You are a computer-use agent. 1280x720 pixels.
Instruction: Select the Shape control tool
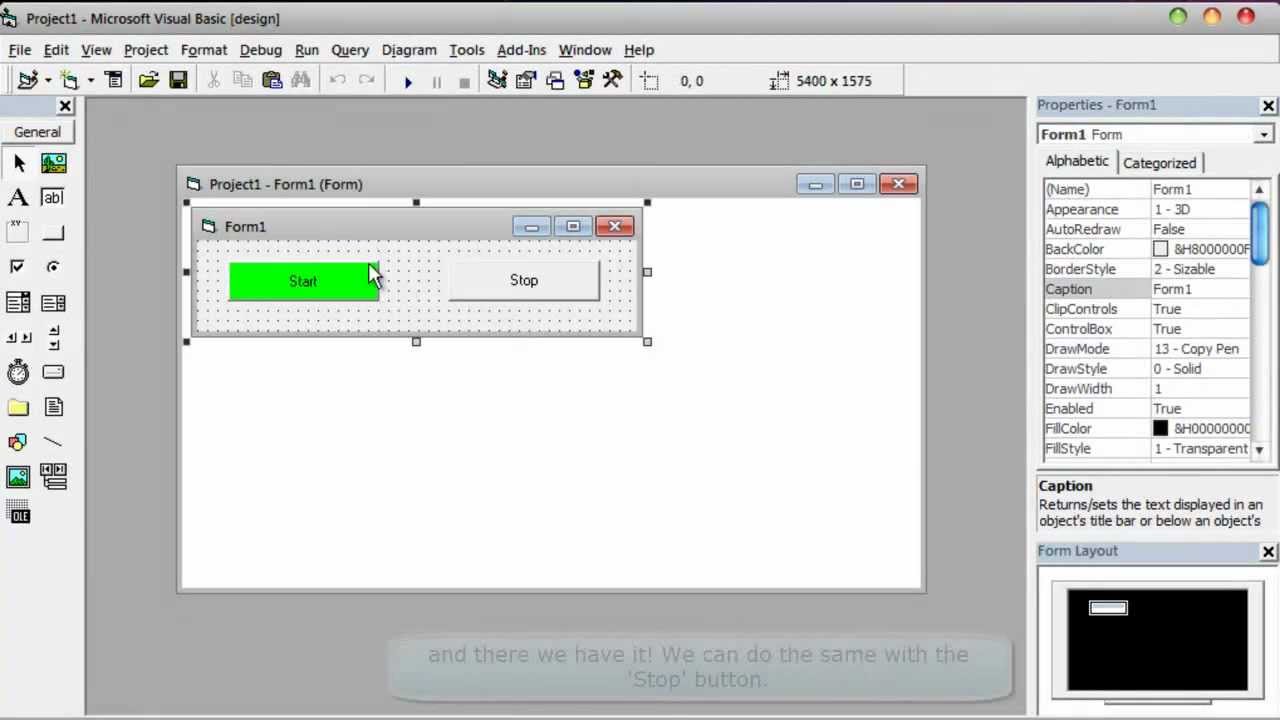(x=18, y=442)
